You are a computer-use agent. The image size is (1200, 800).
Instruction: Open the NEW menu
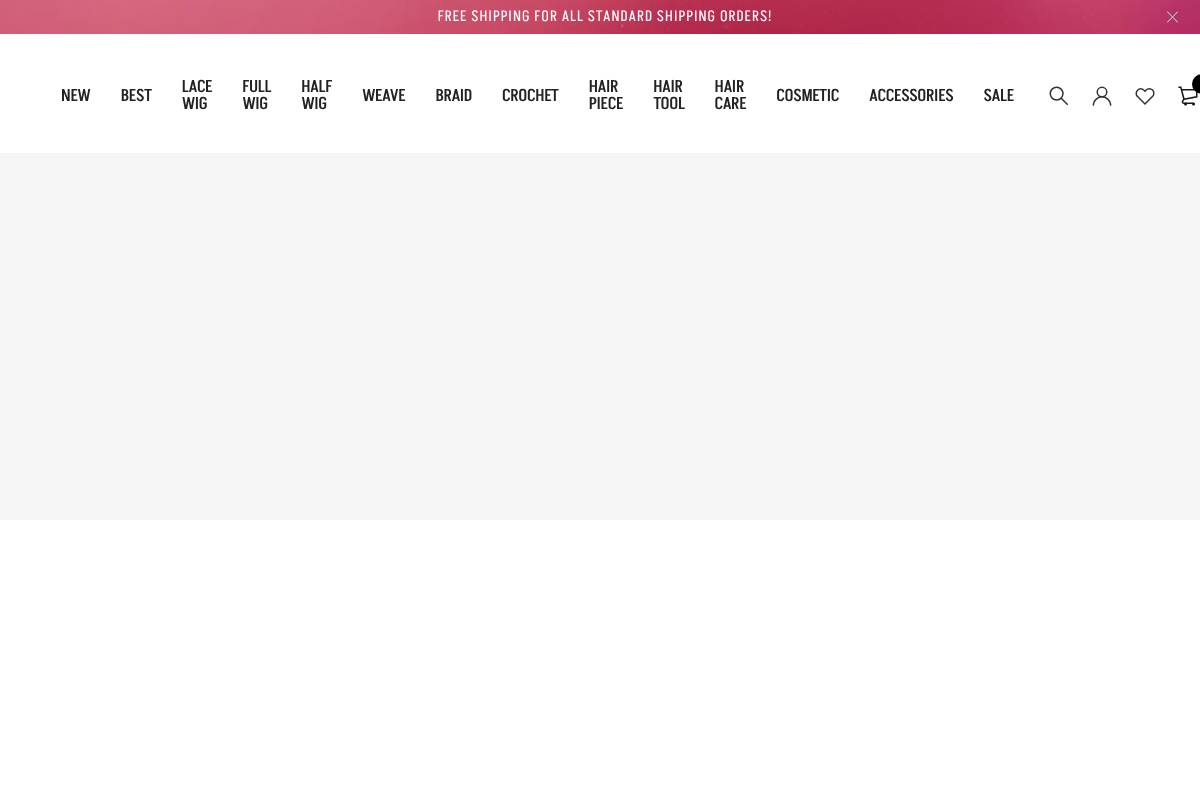point(75,94)
